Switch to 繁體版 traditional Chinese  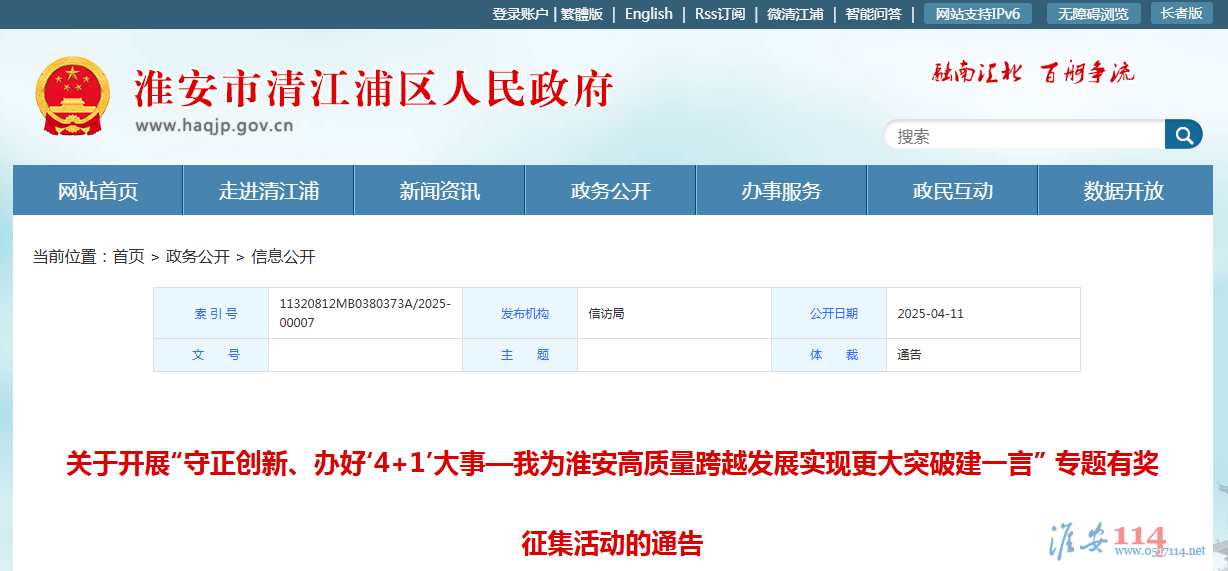click(x=582, y=14)
